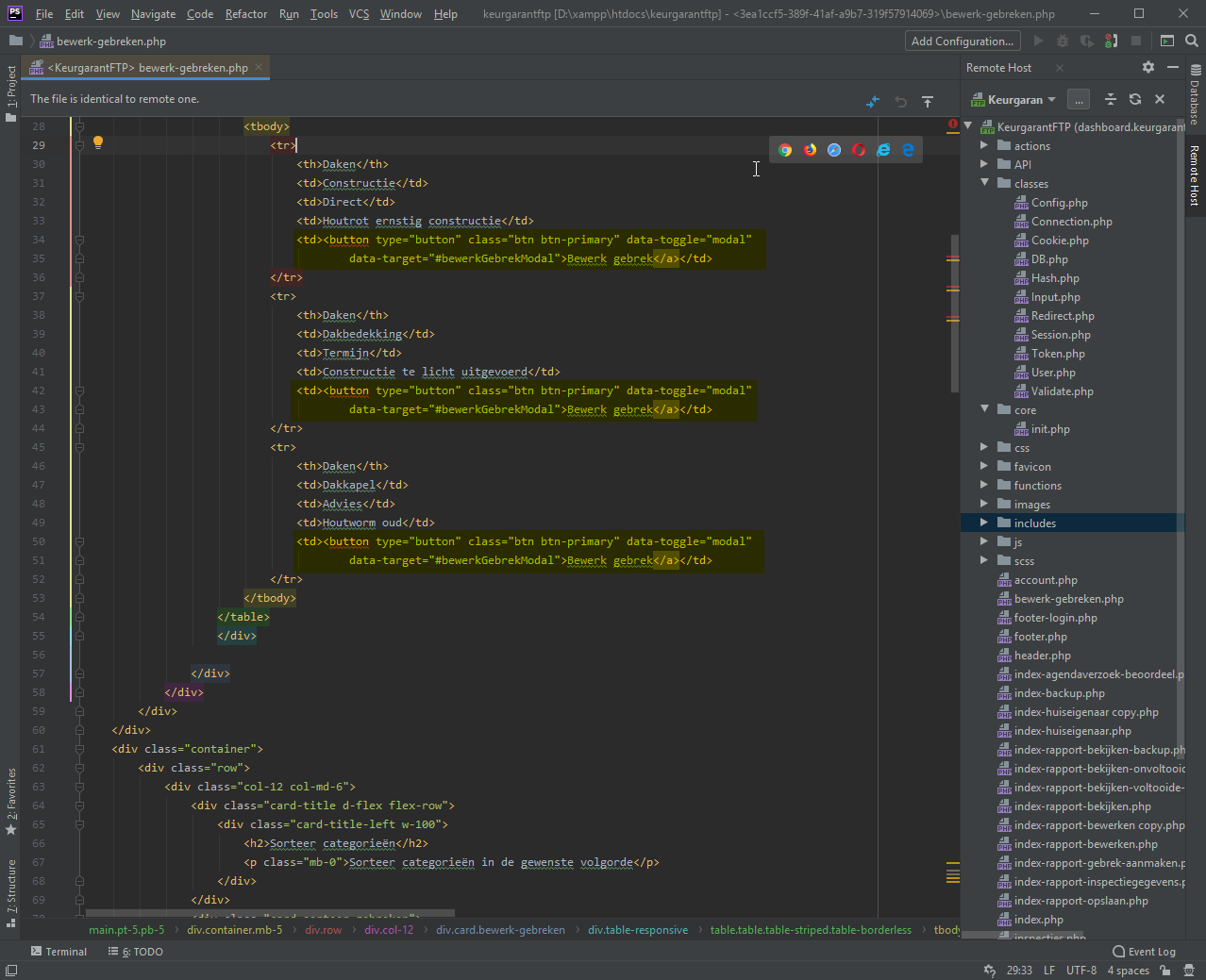The image size is (1206, 980).
Task: Open the Refactor menu
Action: click(x=245, y=14)
